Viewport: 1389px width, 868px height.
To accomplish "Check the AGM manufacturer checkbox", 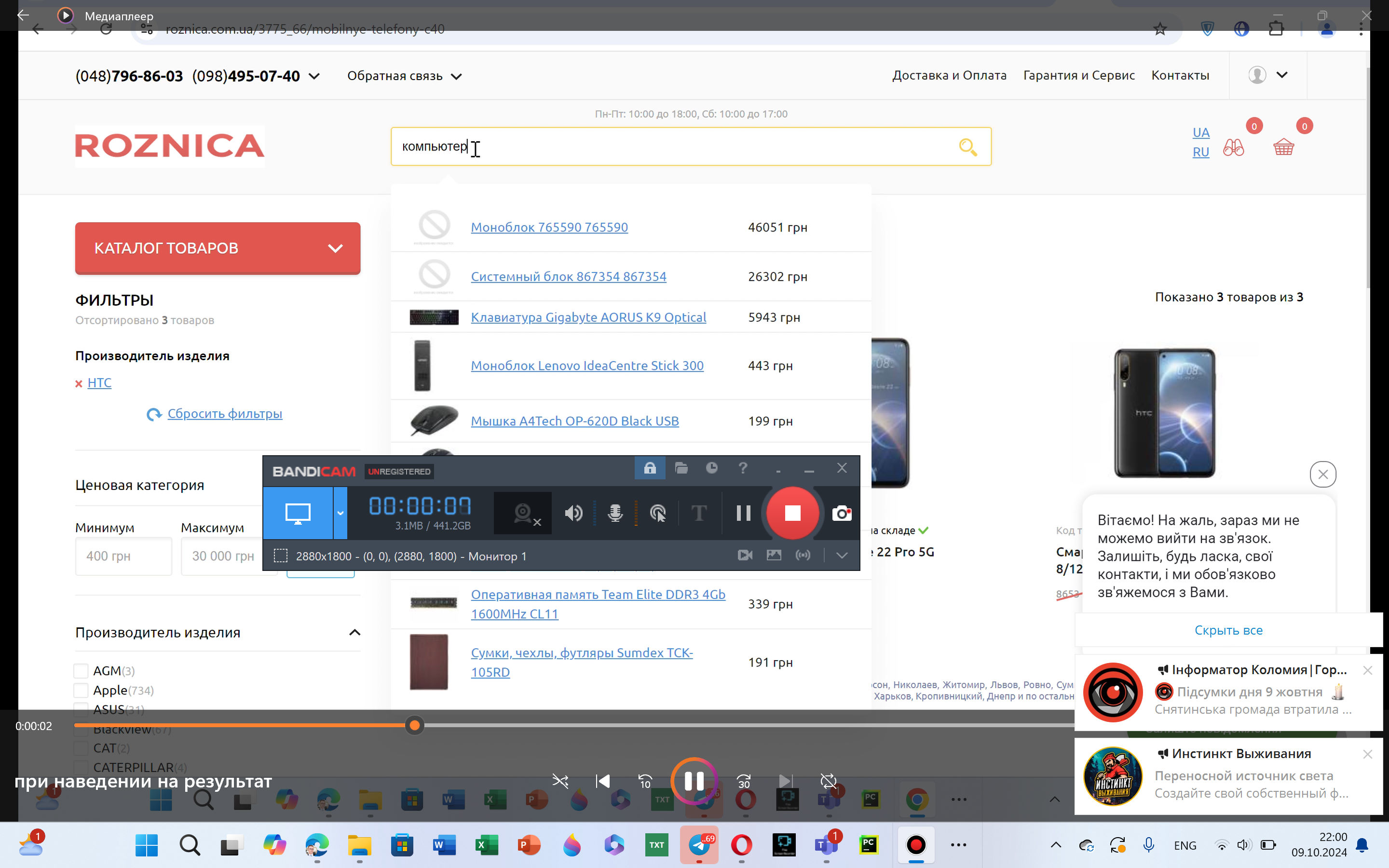I will (81, 670).
